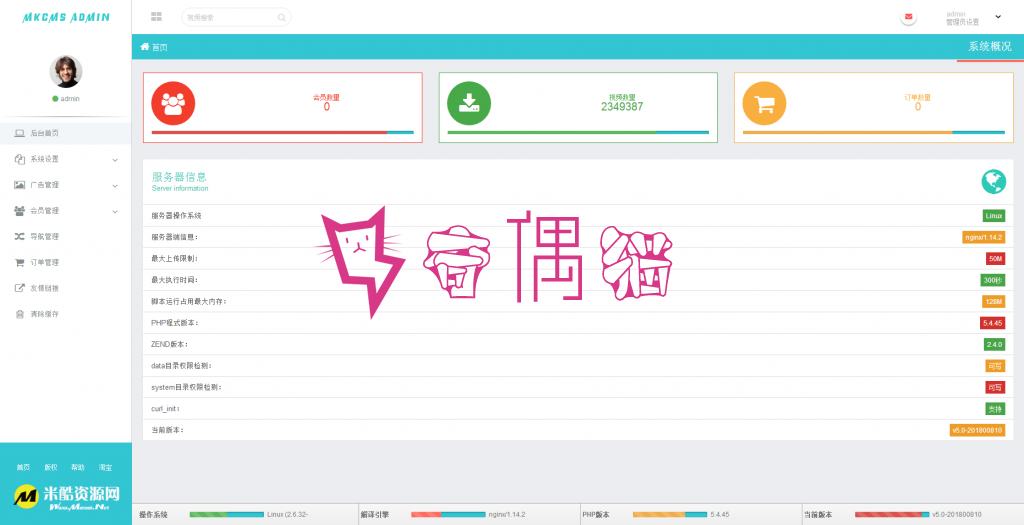Click the 订单数量 progress bar
The height and width of the screenshot is (525, 1024).
coord(874,132)
